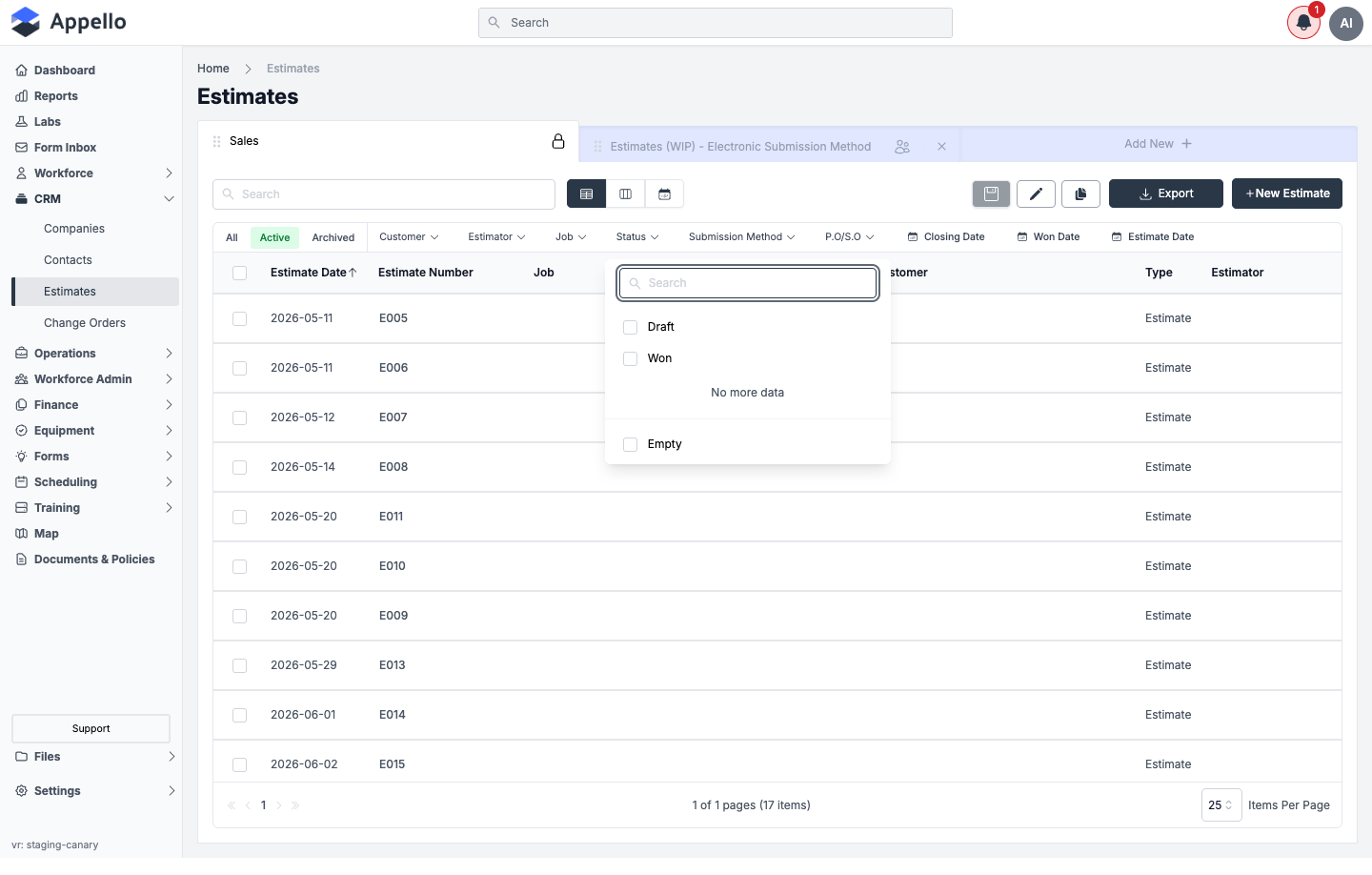Screen dimensions: 1372x875
Task: Open the P.O/S.O filter dropdown
Action: [849, 237]
